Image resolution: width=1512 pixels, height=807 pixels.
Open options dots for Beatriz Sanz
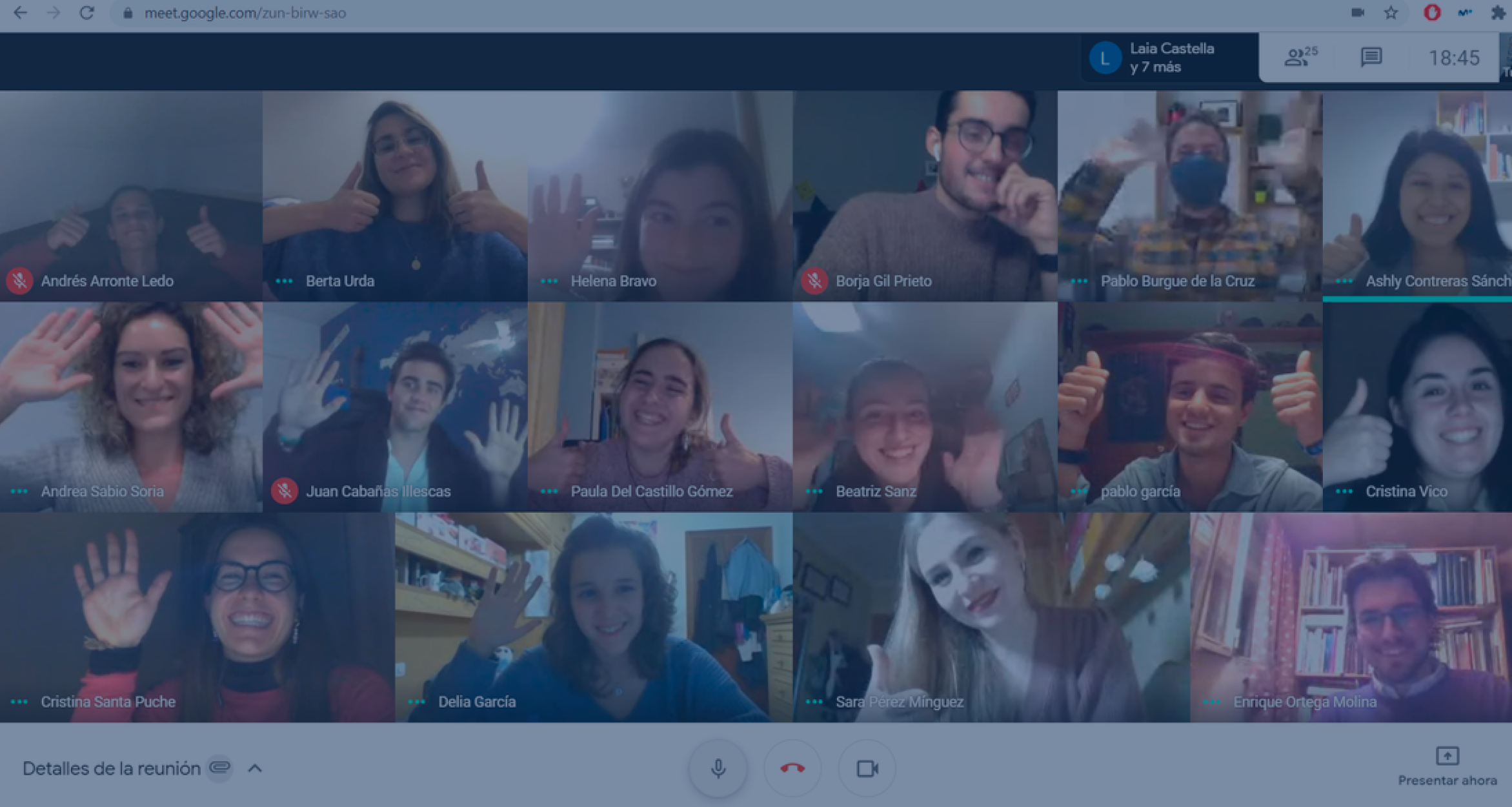pyautogui.click(x=814, y=491)
